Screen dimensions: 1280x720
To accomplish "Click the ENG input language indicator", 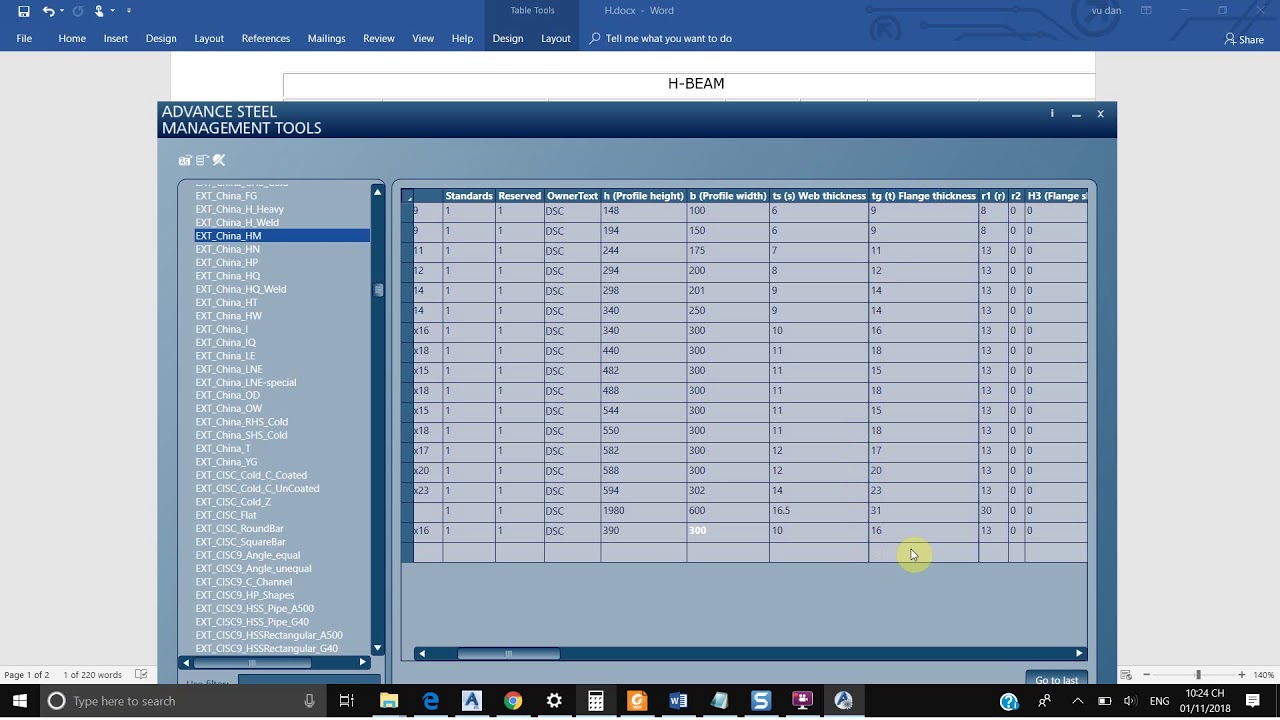I will click(1160, 701).
